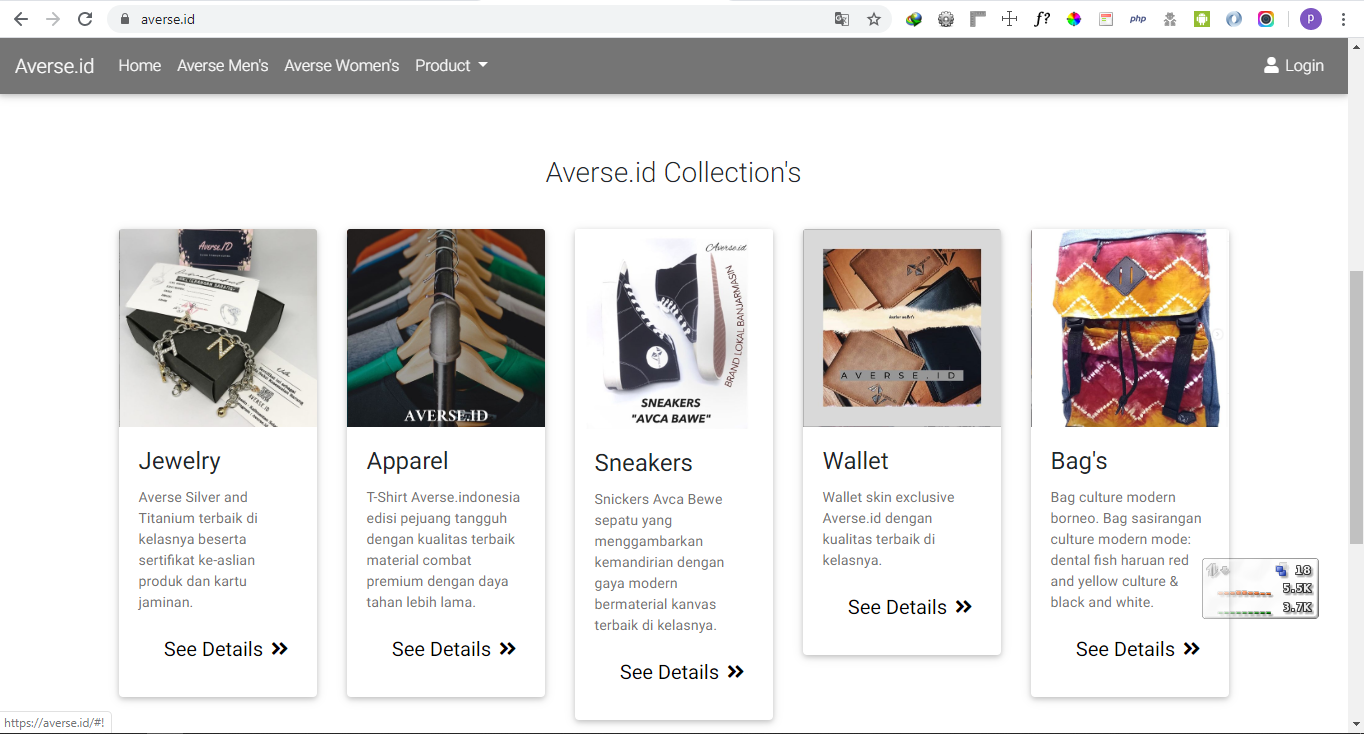Reload the page using the refresh button
Image resolution: width=1364 pixels, height=734 pixels.
point(85,19)
